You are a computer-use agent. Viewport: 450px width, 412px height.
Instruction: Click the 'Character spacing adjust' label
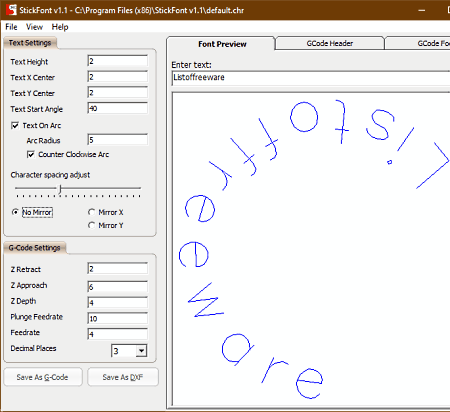[50, 175]
